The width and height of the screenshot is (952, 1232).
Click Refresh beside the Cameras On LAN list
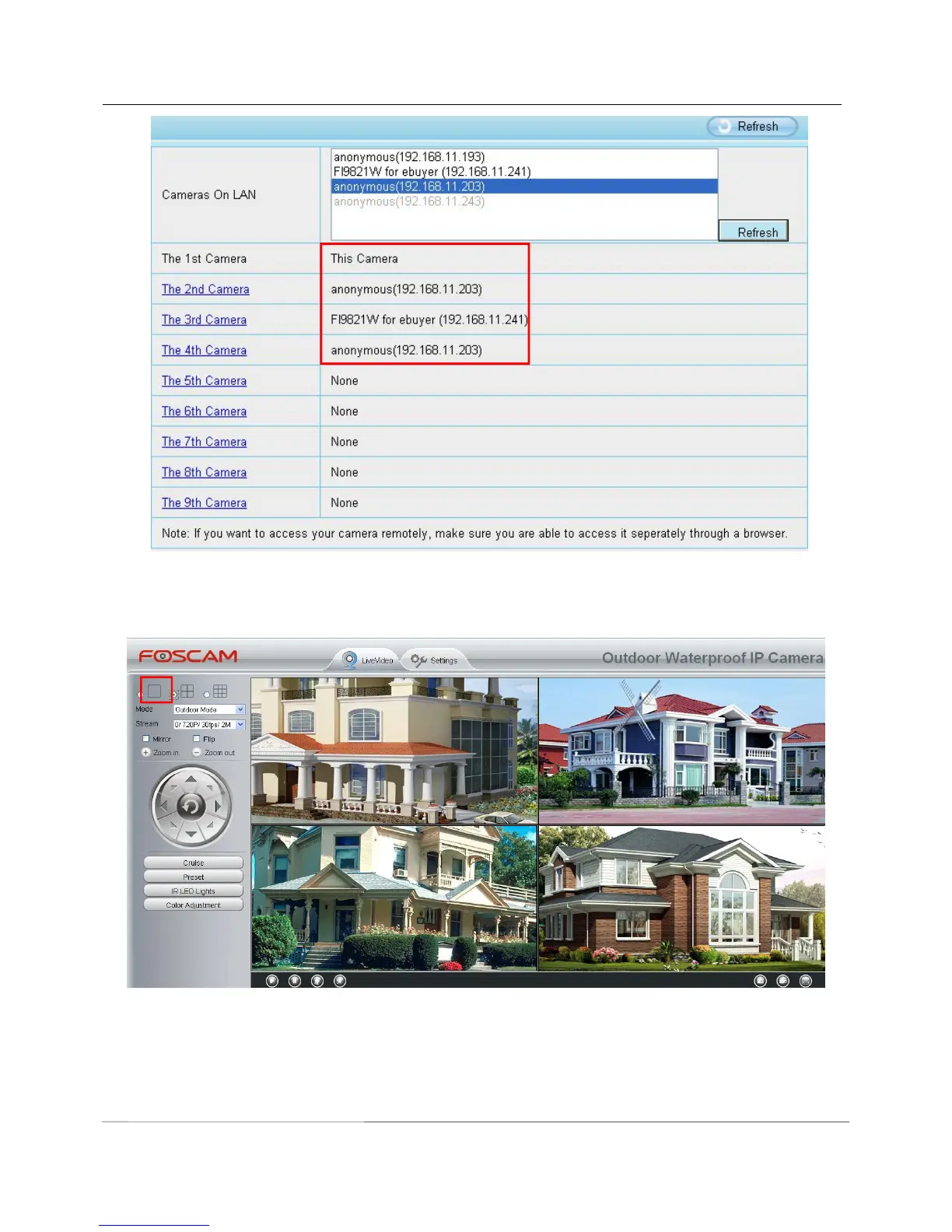tap(754, 232)
